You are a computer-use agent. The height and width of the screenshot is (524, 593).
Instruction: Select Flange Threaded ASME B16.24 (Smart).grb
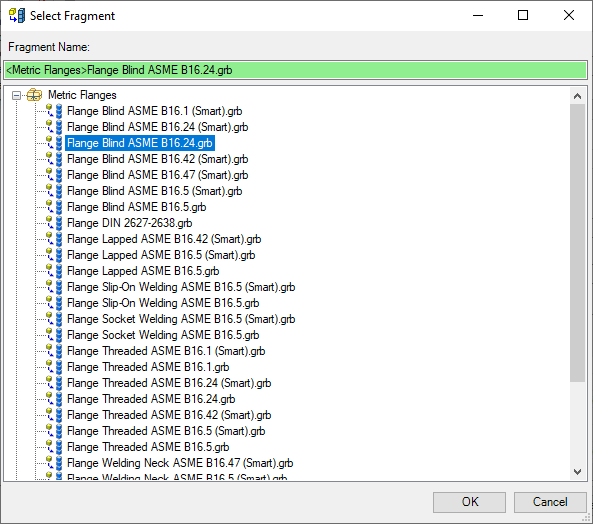tap(169, 383)
